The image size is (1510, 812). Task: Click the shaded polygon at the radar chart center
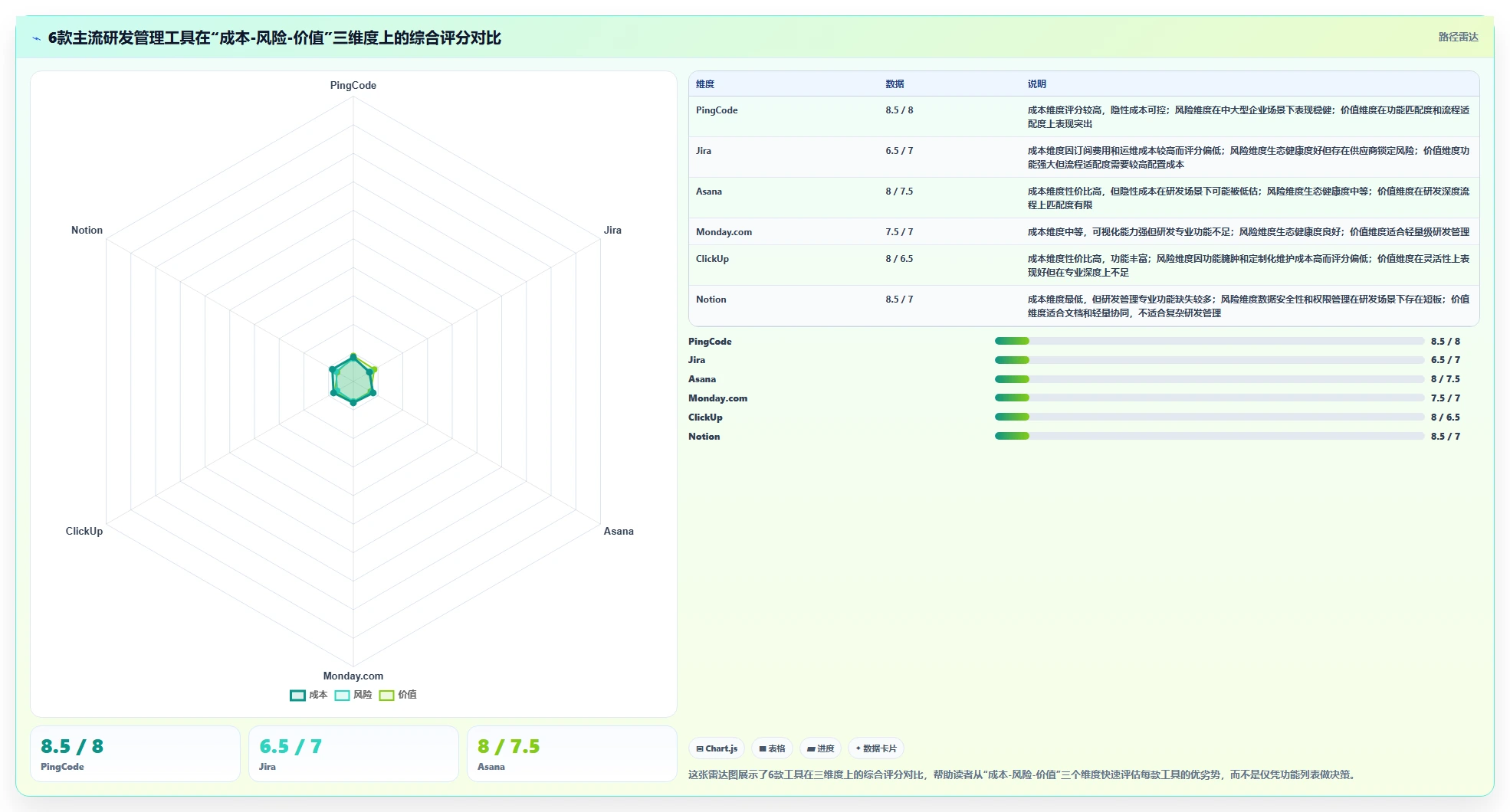click(x=353, y=381)
